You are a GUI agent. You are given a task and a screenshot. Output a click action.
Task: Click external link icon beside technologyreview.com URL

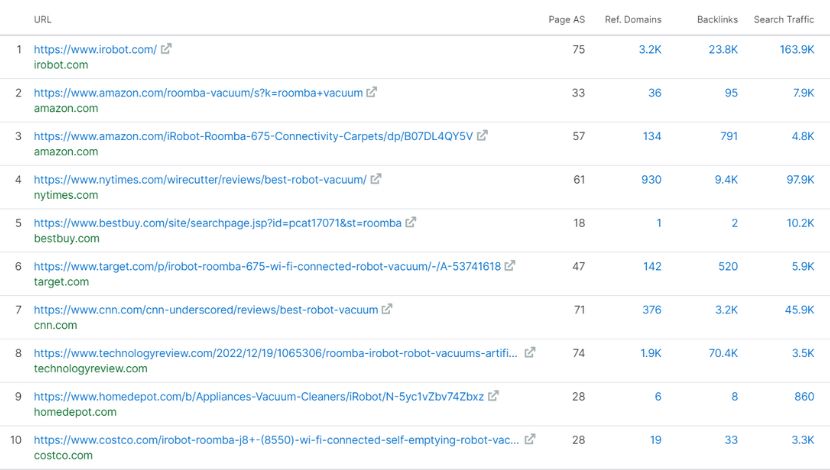(x=530, y=353)
